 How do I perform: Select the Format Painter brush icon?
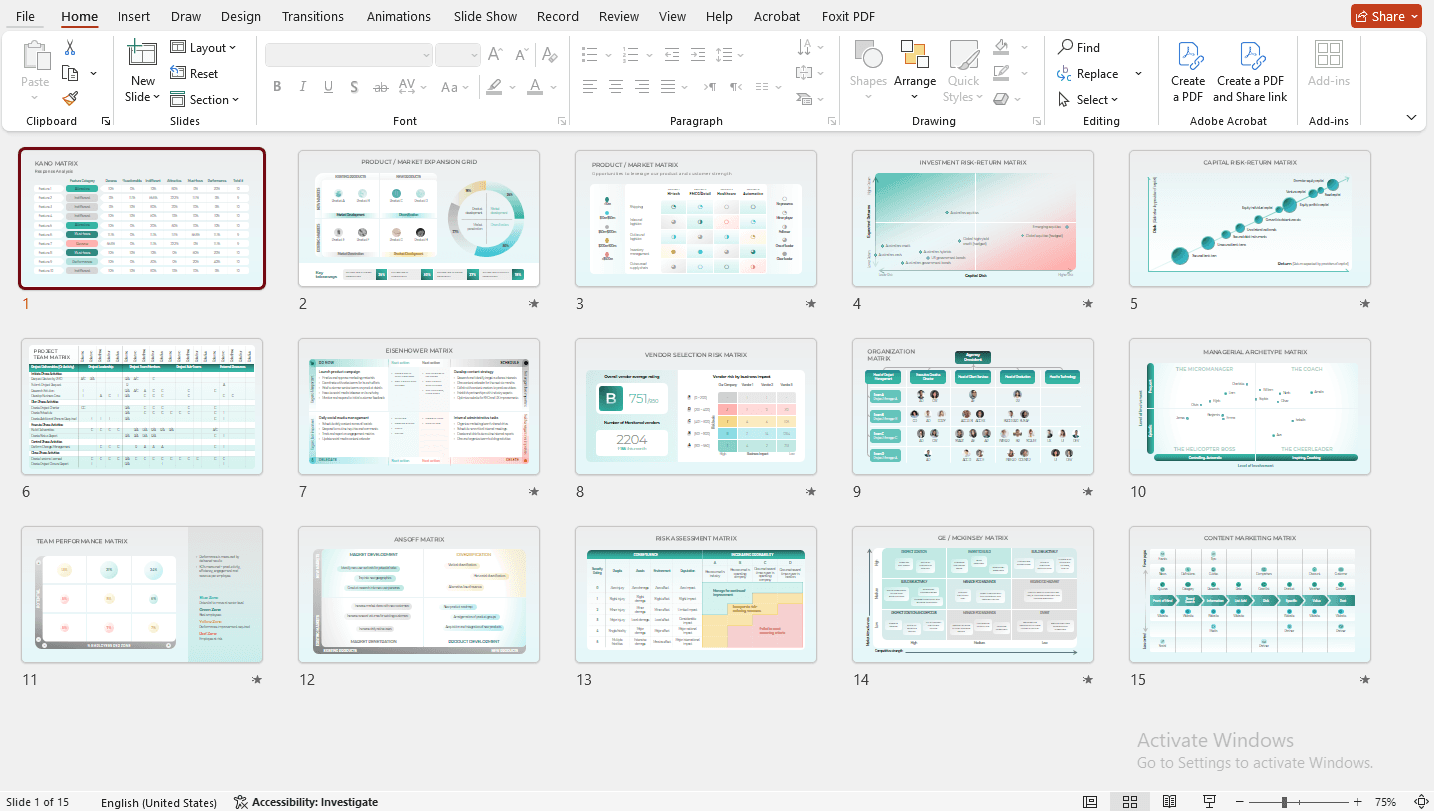tap(70, 98)
